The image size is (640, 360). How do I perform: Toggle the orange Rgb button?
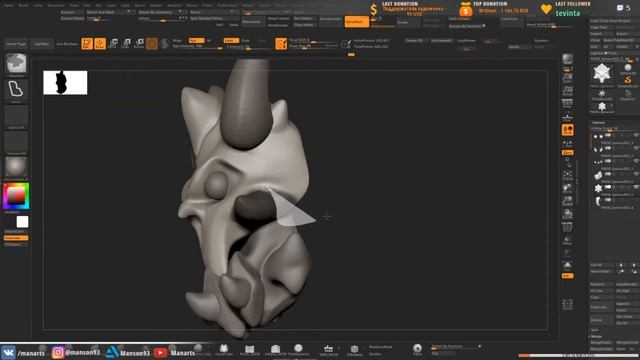(x=196, y=40)
